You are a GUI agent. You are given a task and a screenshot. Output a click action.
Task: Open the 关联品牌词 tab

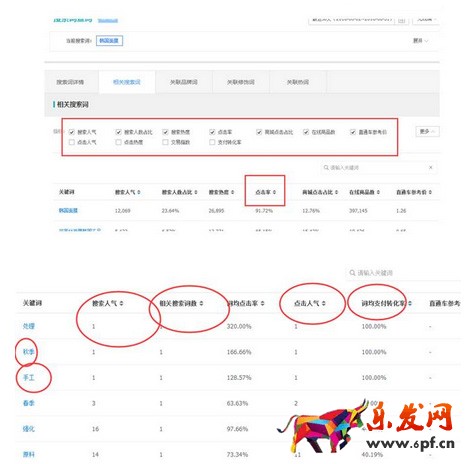[184, 82]
